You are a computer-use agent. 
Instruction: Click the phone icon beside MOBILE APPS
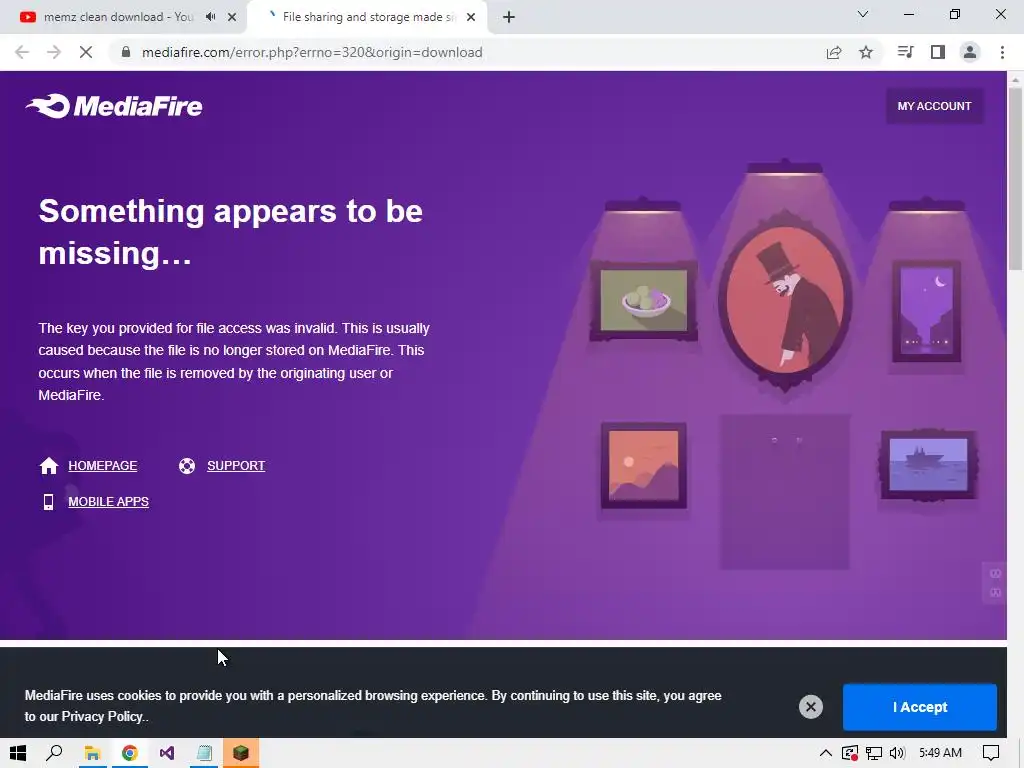pos(48,502)
